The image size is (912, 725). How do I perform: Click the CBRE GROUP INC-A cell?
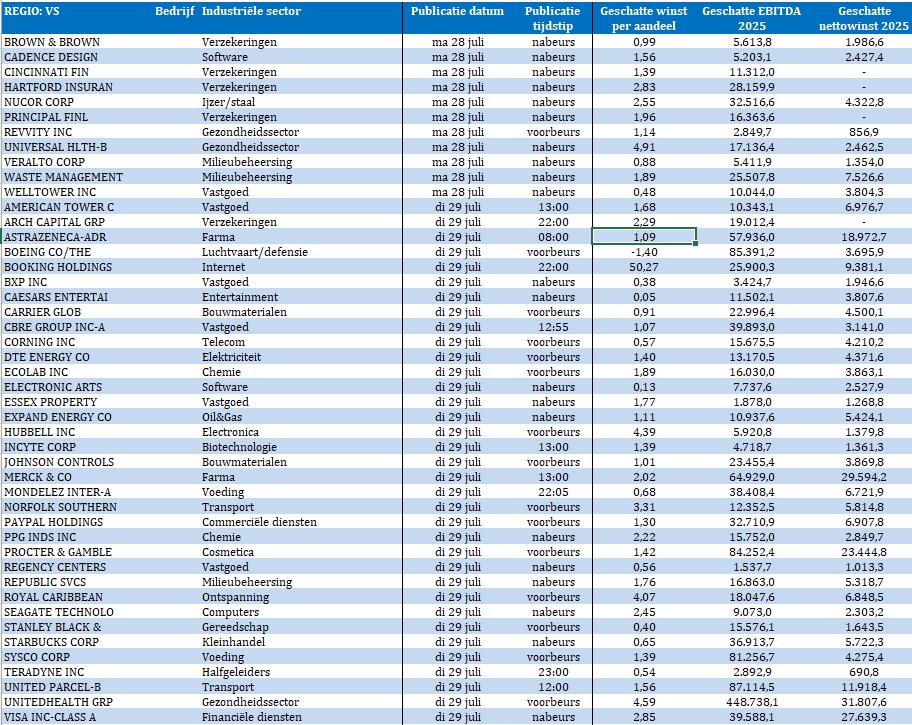tap(55, 327)
